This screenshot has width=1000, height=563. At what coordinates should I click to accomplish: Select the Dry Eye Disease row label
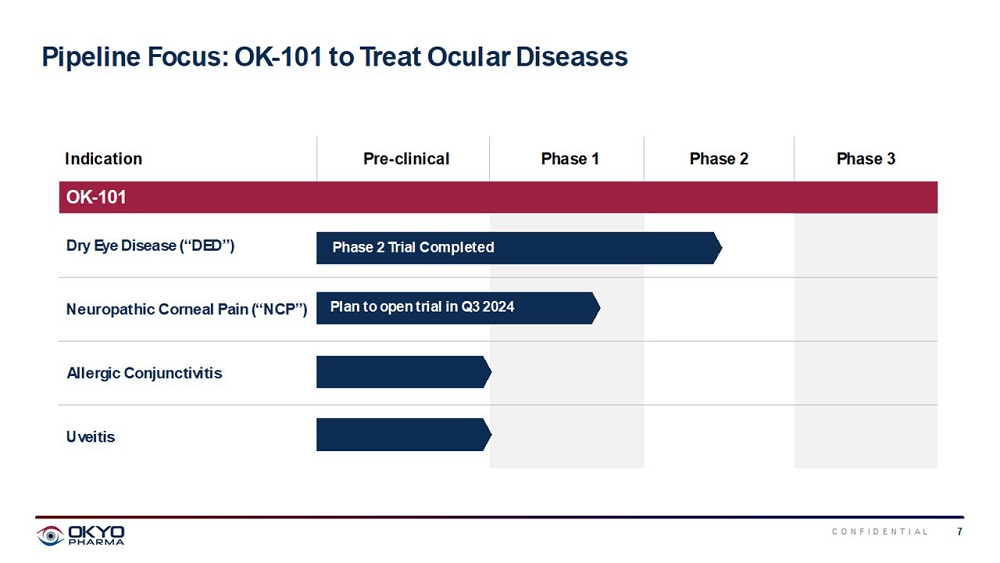pyautogui.click(x=150, y=246)
